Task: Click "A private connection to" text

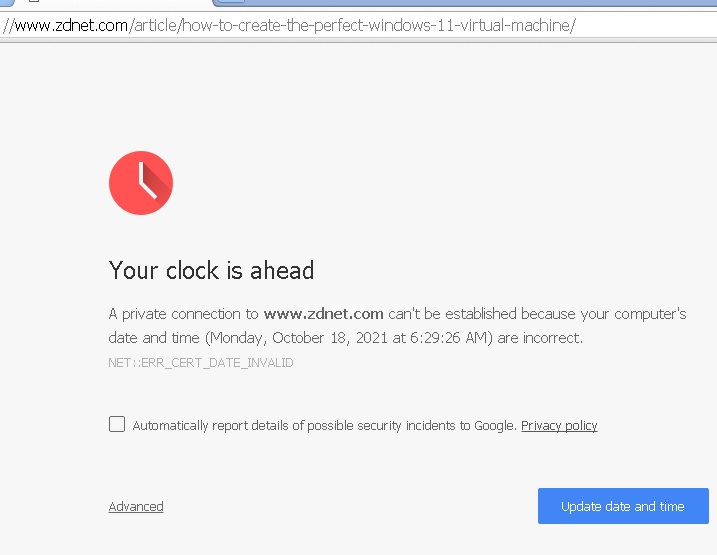Action: click(x=183, y=314)
